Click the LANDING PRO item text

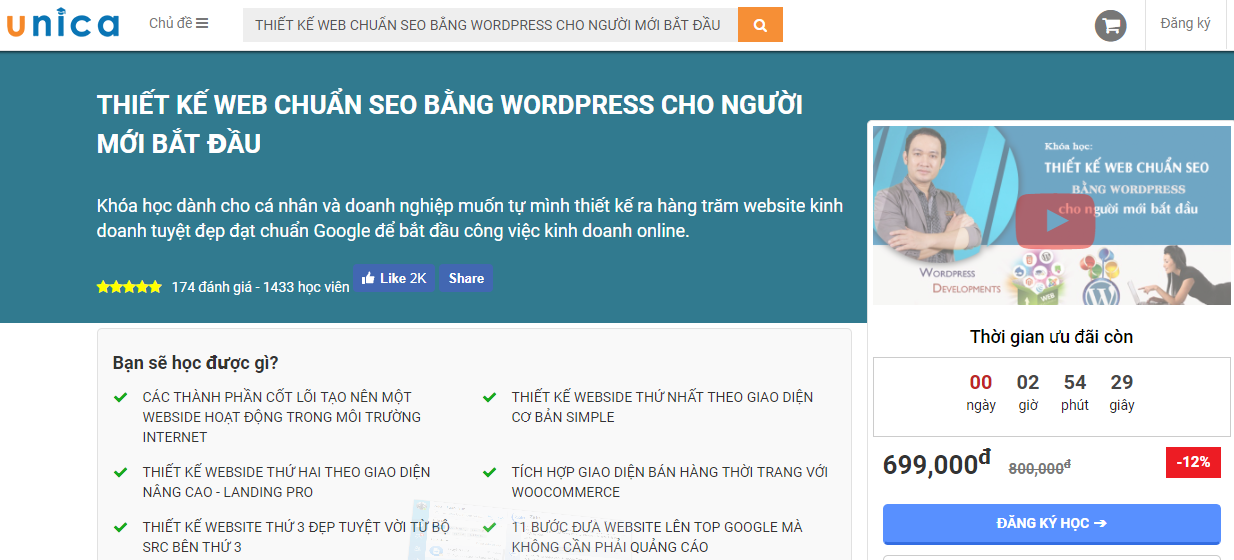pyautogui.click(x=286, y=482)
